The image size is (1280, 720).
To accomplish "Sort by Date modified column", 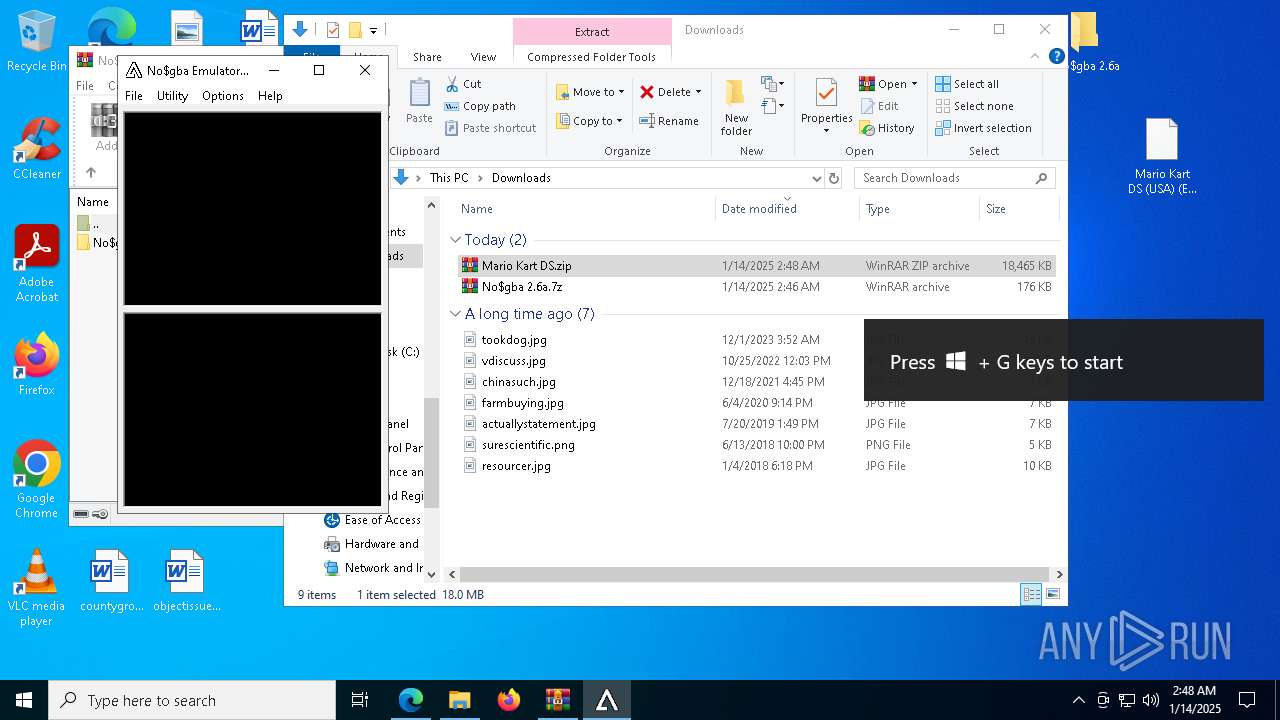I will tap(787, 209).
